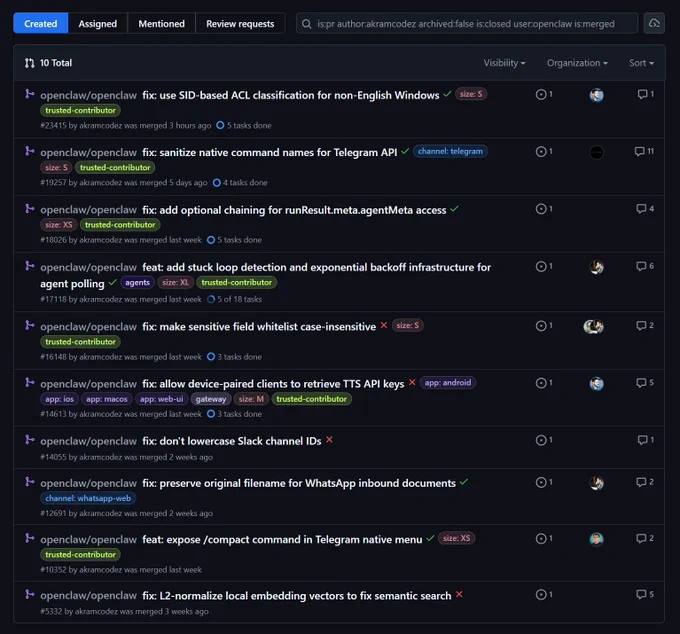Click assignee avatar on SID-based ACL row
The height and width of the screenshot is (634, 680).
[596, 95]
